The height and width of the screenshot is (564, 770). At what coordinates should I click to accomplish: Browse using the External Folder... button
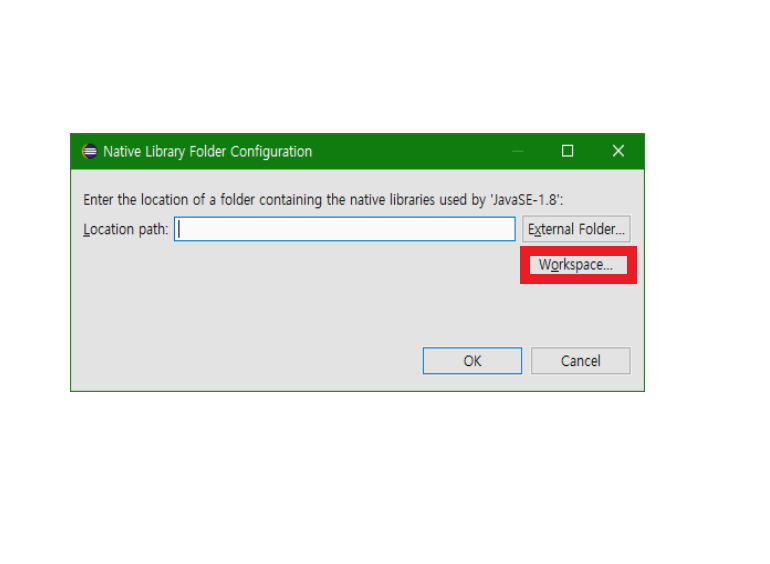(x=576, y=229)
